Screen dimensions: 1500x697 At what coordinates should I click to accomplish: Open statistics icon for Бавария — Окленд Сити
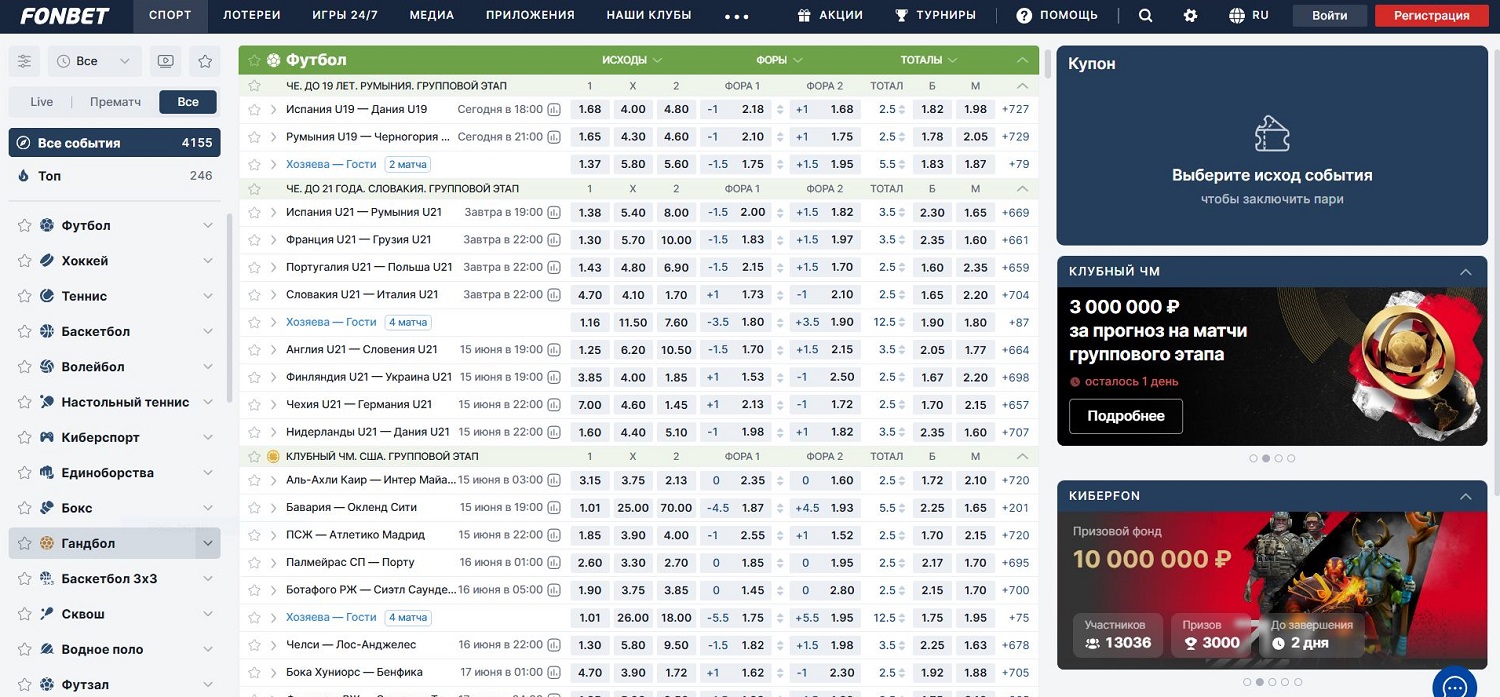554,508
